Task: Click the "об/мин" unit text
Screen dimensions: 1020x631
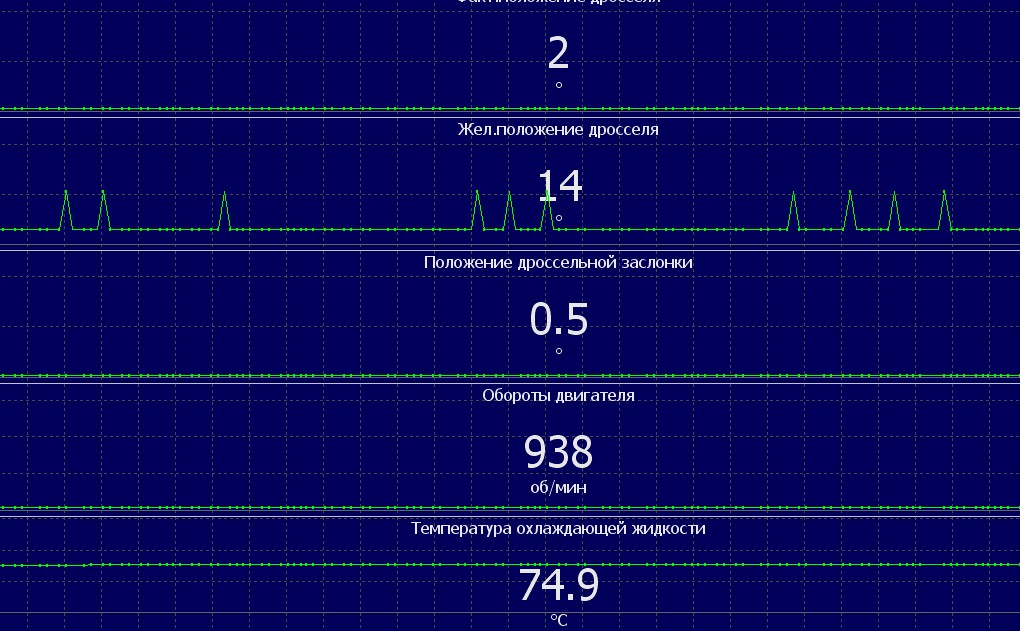Action: (x=558, y=487)
